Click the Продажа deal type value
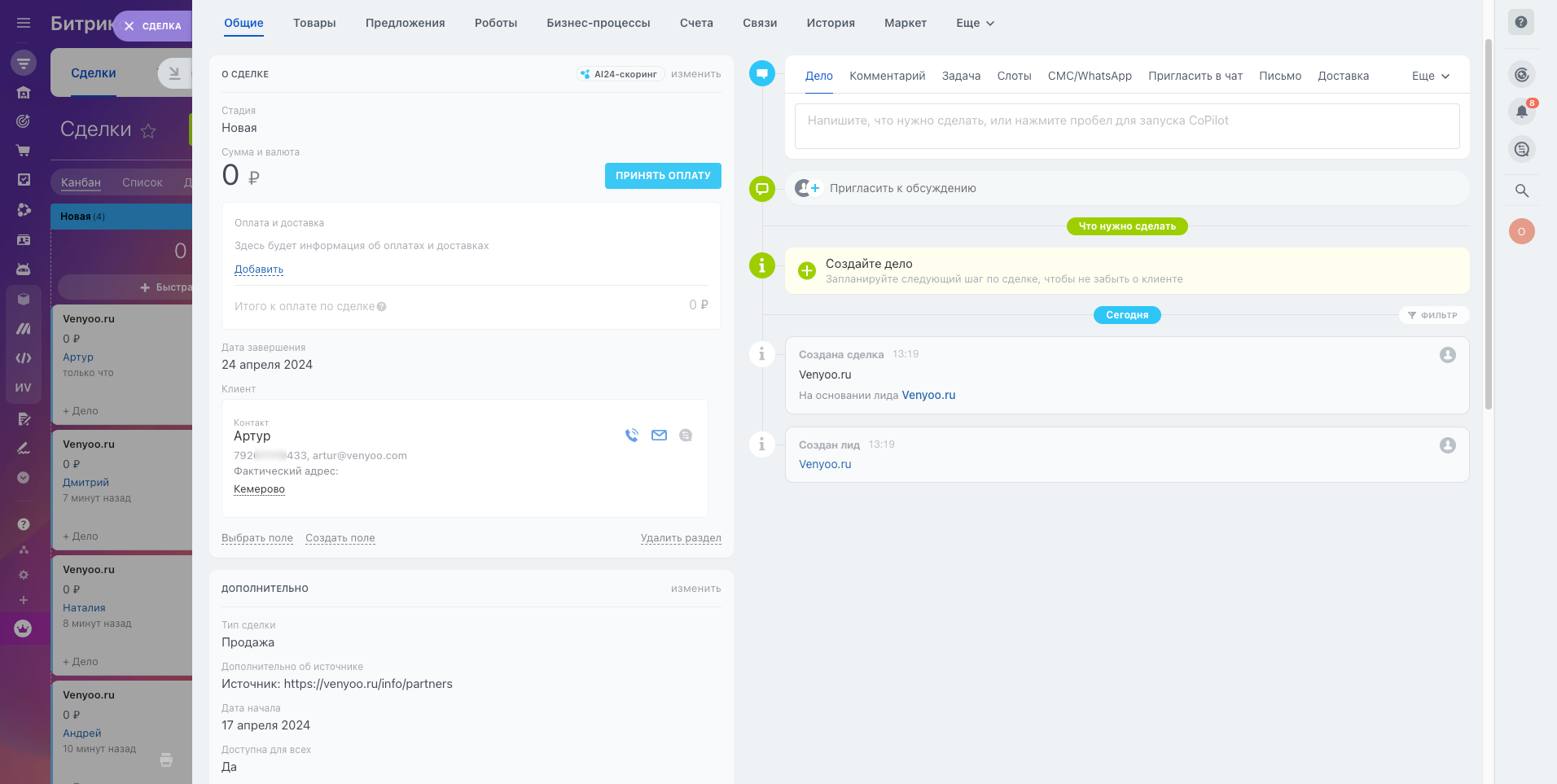Image resolution: width=1557 pixels, height=784 pixels. point(248,642)
